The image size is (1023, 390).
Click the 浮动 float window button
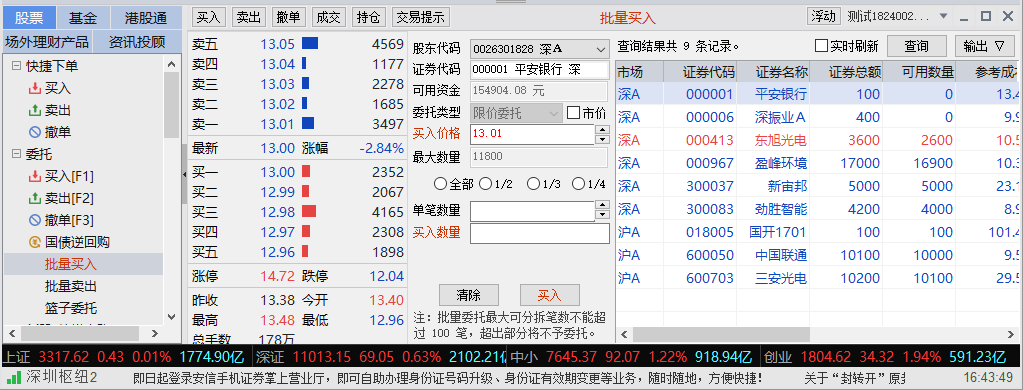point(824,16)
